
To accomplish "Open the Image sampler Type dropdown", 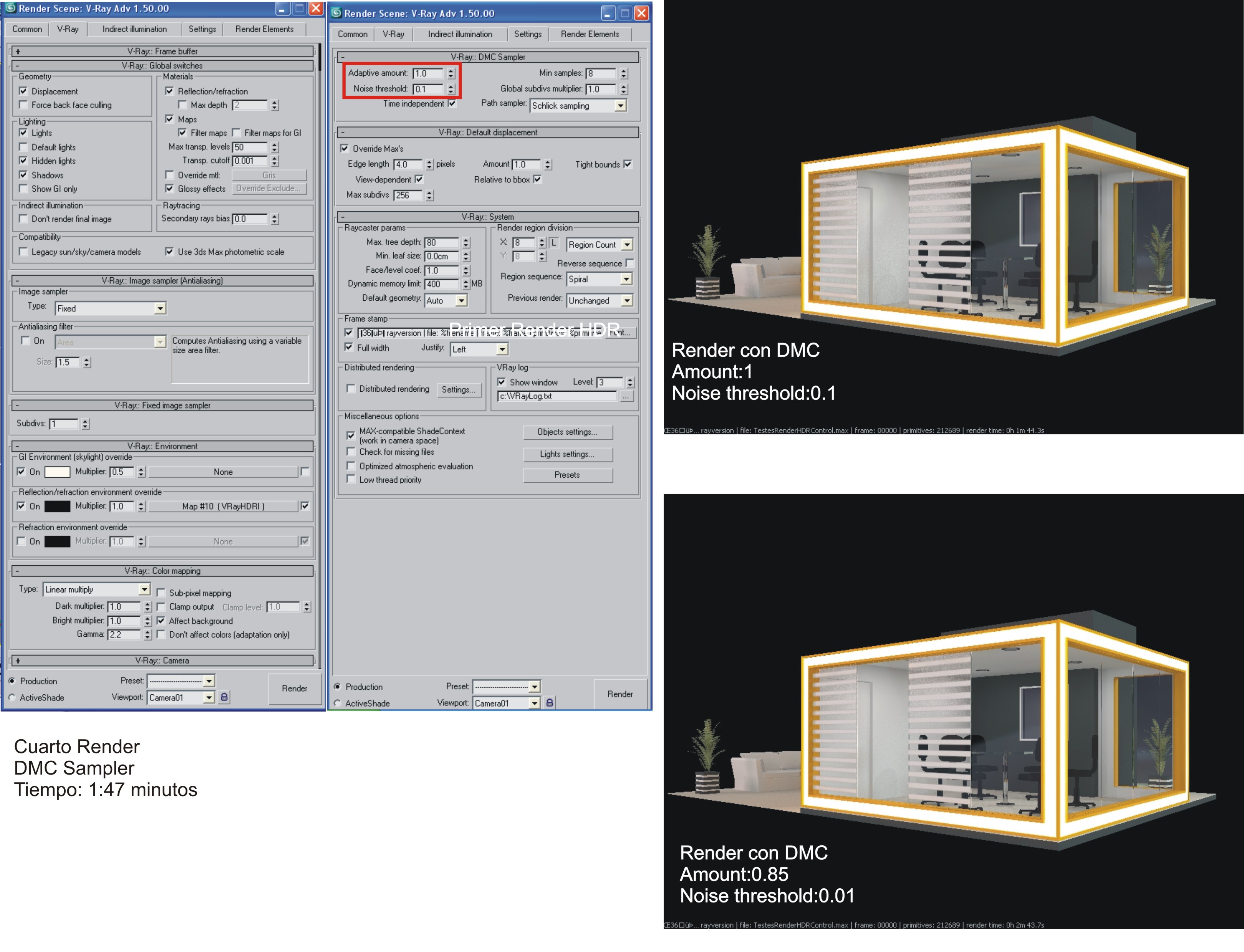I will coord(161,308).
